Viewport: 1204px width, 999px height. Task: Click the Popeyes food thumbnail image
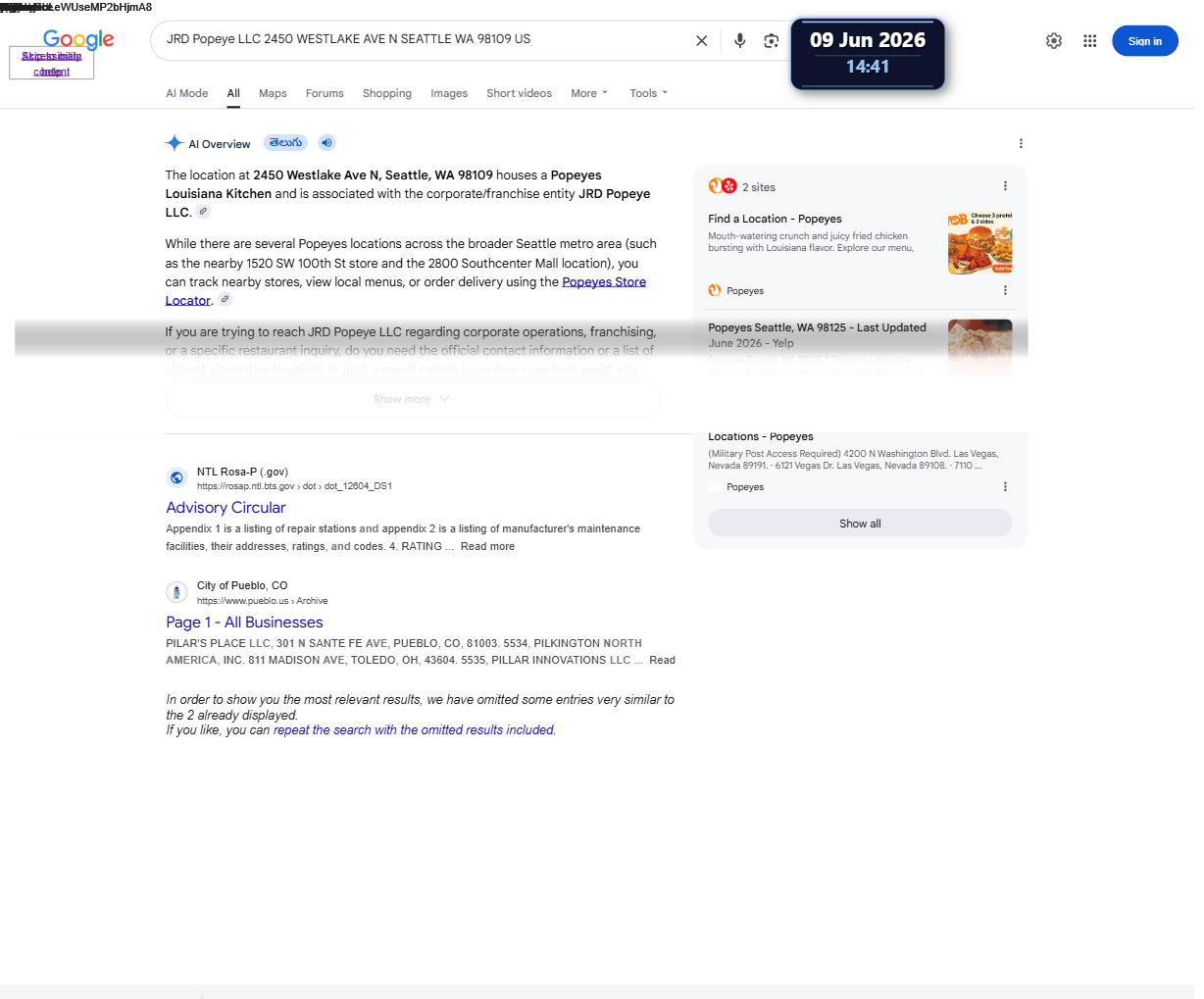(x=980, y=242)
